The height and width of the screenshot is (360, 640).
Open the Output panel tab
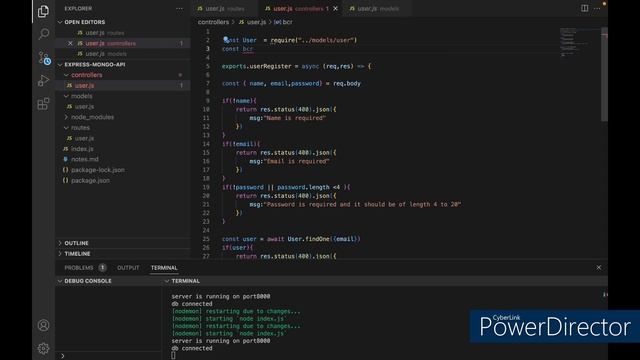[128, 268]
